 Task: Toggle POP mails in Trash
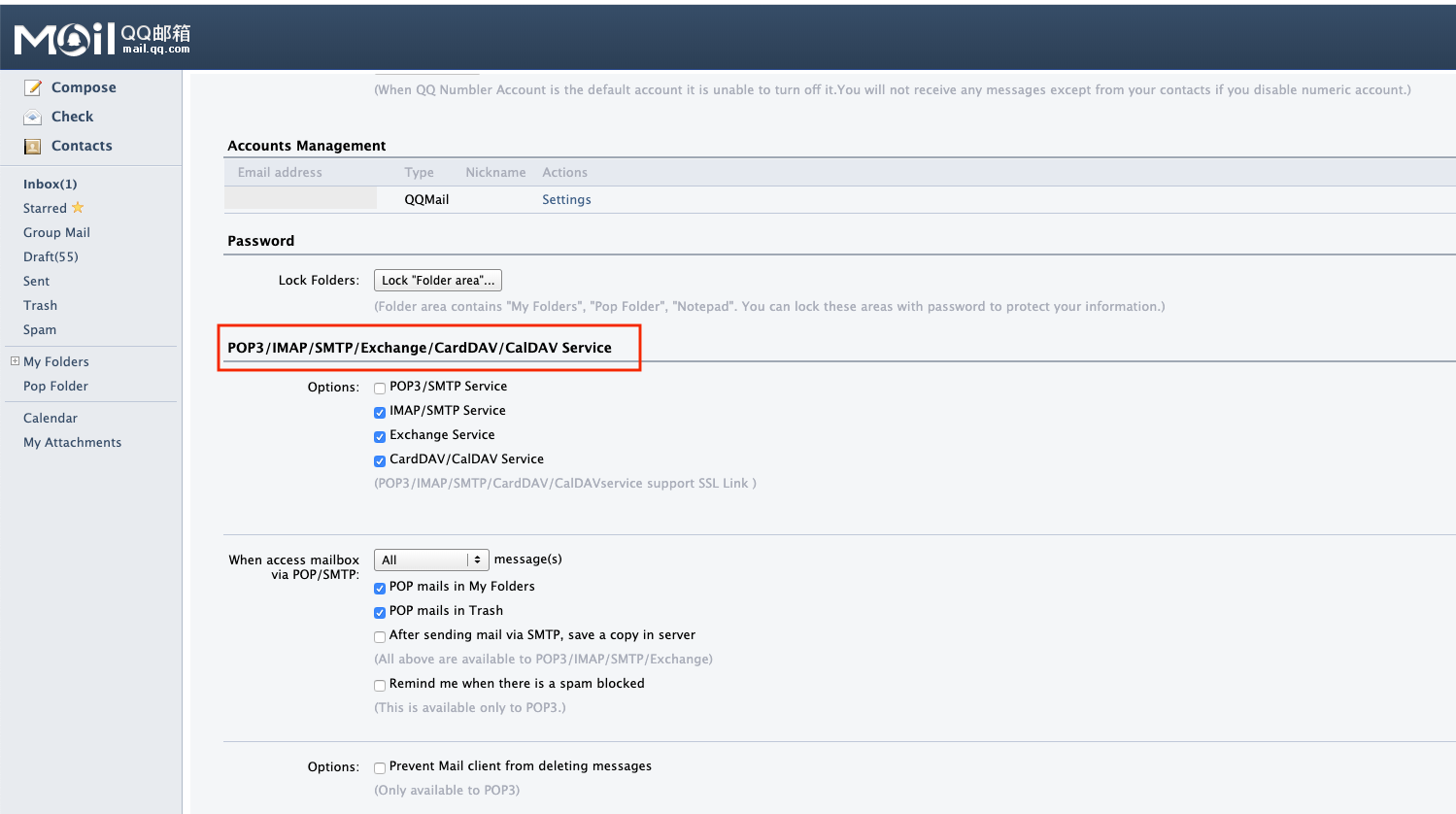(x=380, y=612)
